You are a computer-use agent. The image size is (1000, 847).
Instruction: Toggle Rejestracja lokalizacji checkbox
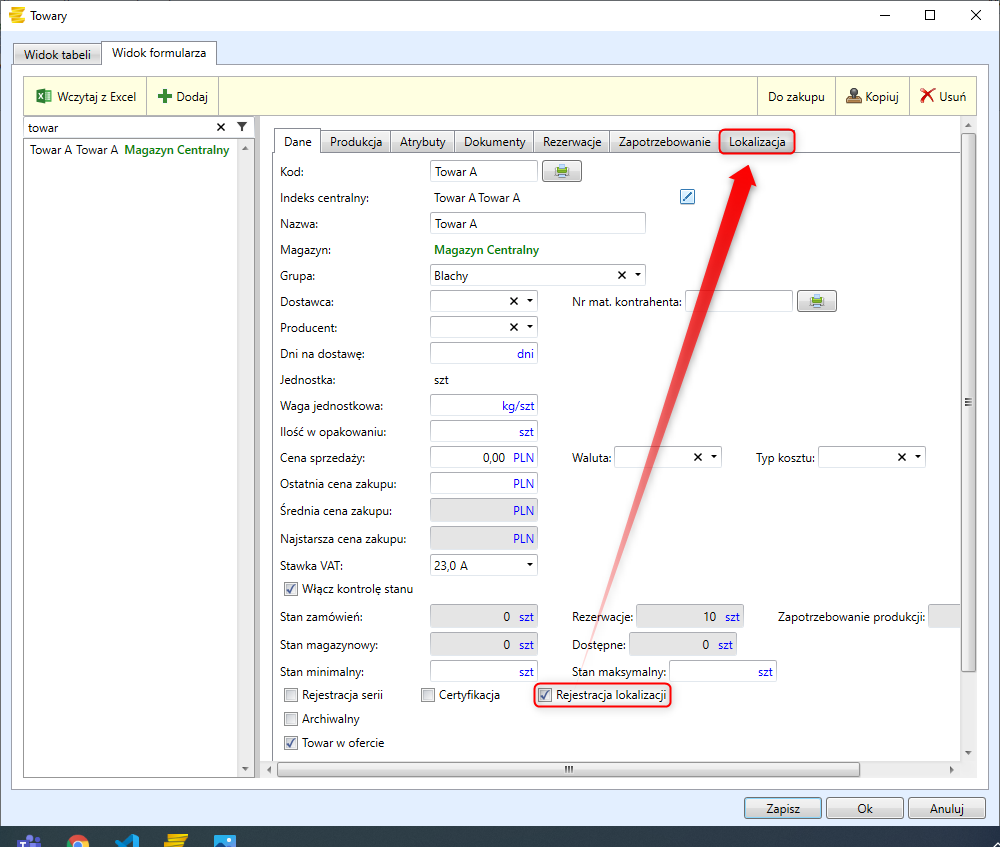click(545, 695)
